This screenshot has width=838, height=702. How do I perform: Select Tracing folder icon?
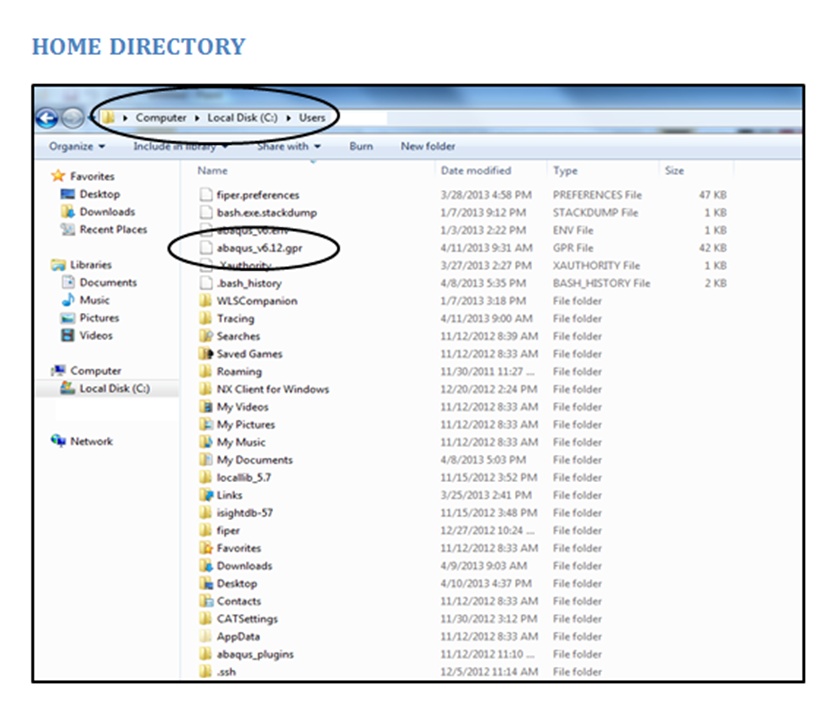(206, 318)
